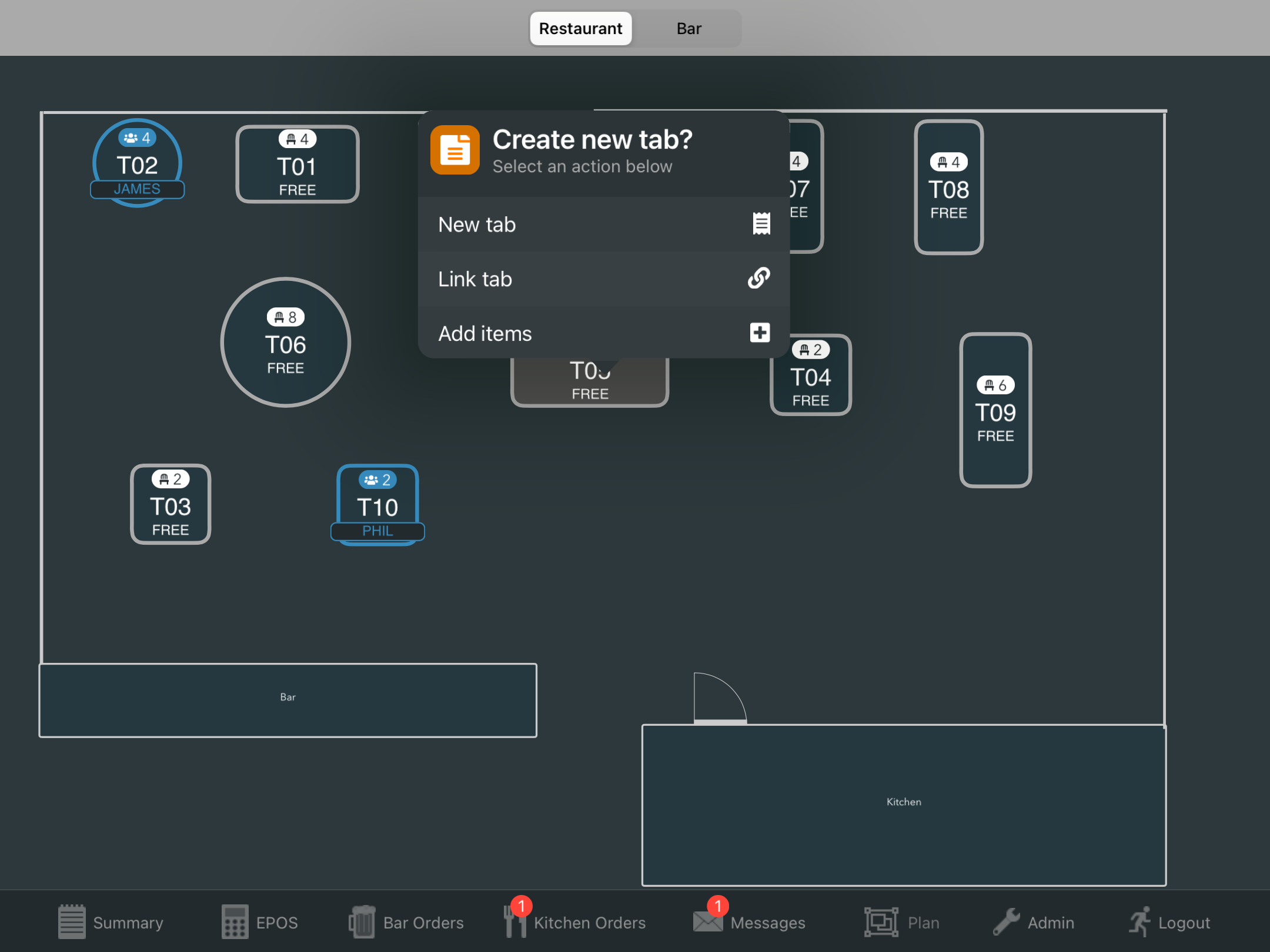Click the receipt icon beside New tab
The width and height of the screenshot is (1270, 952).
pyautogui.click(x=761, y=224)
